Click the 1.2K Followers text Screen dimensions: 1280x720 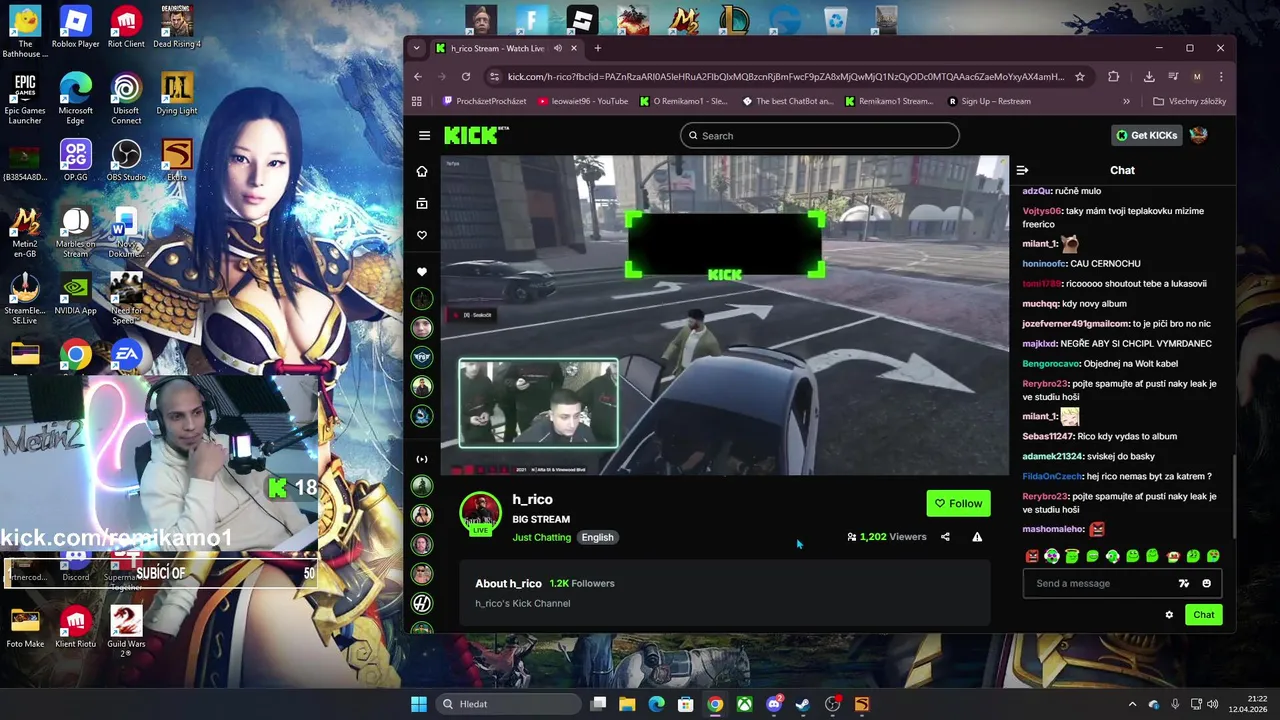582,583
